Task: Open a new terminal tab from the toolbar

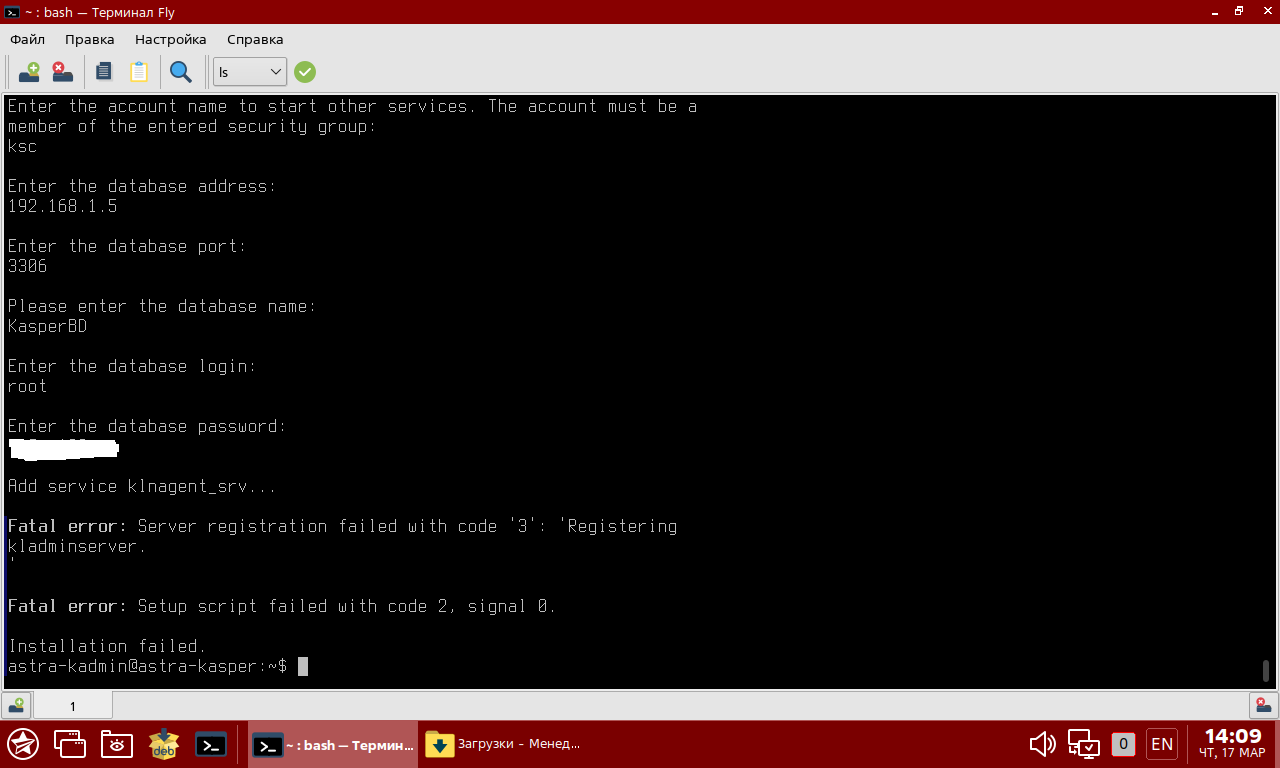Action: (x=29, y=72)
